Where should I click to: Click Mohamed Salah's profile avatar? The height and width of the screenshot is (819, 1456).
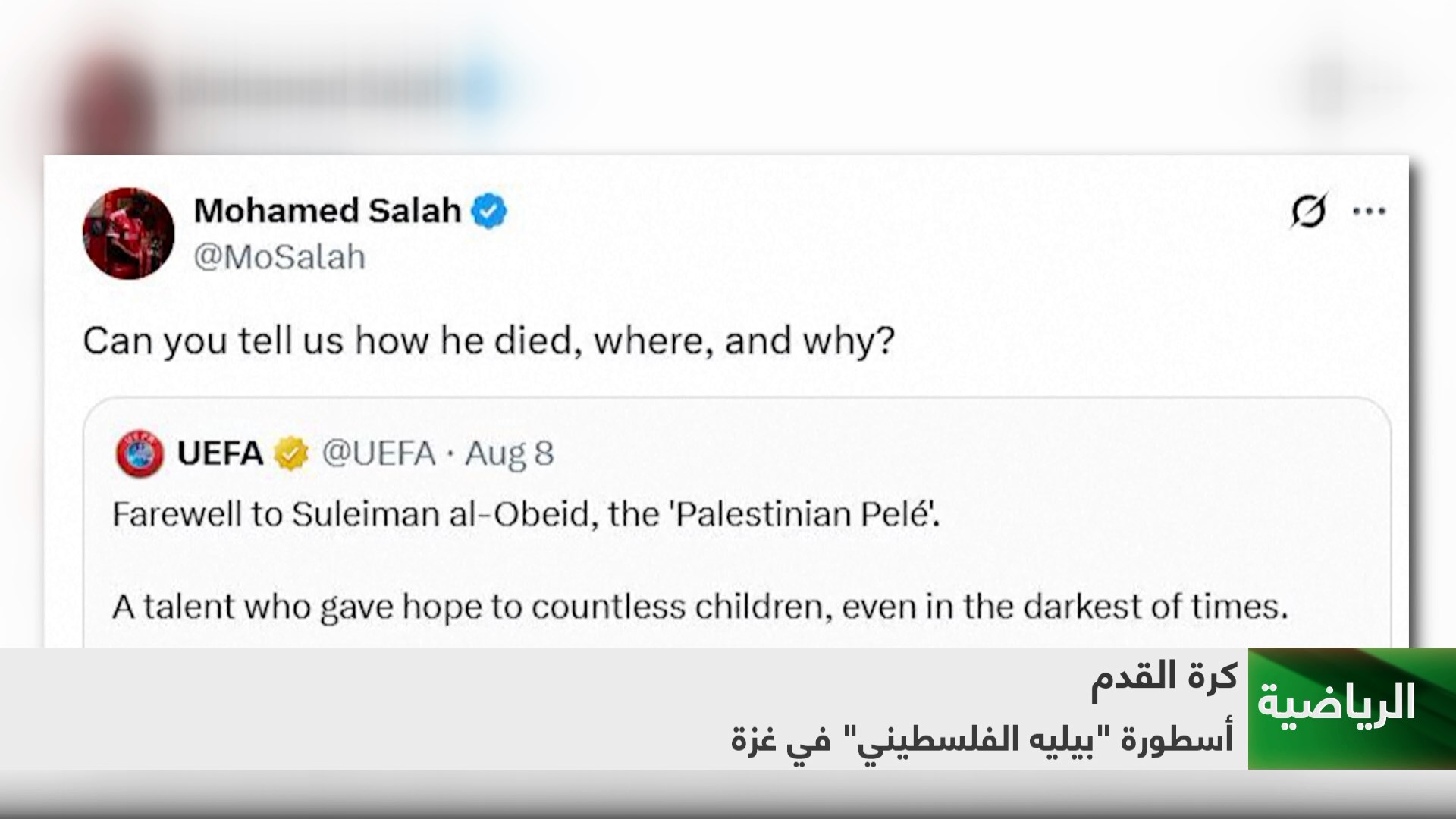pyautogui.click(x=128, y=234)
